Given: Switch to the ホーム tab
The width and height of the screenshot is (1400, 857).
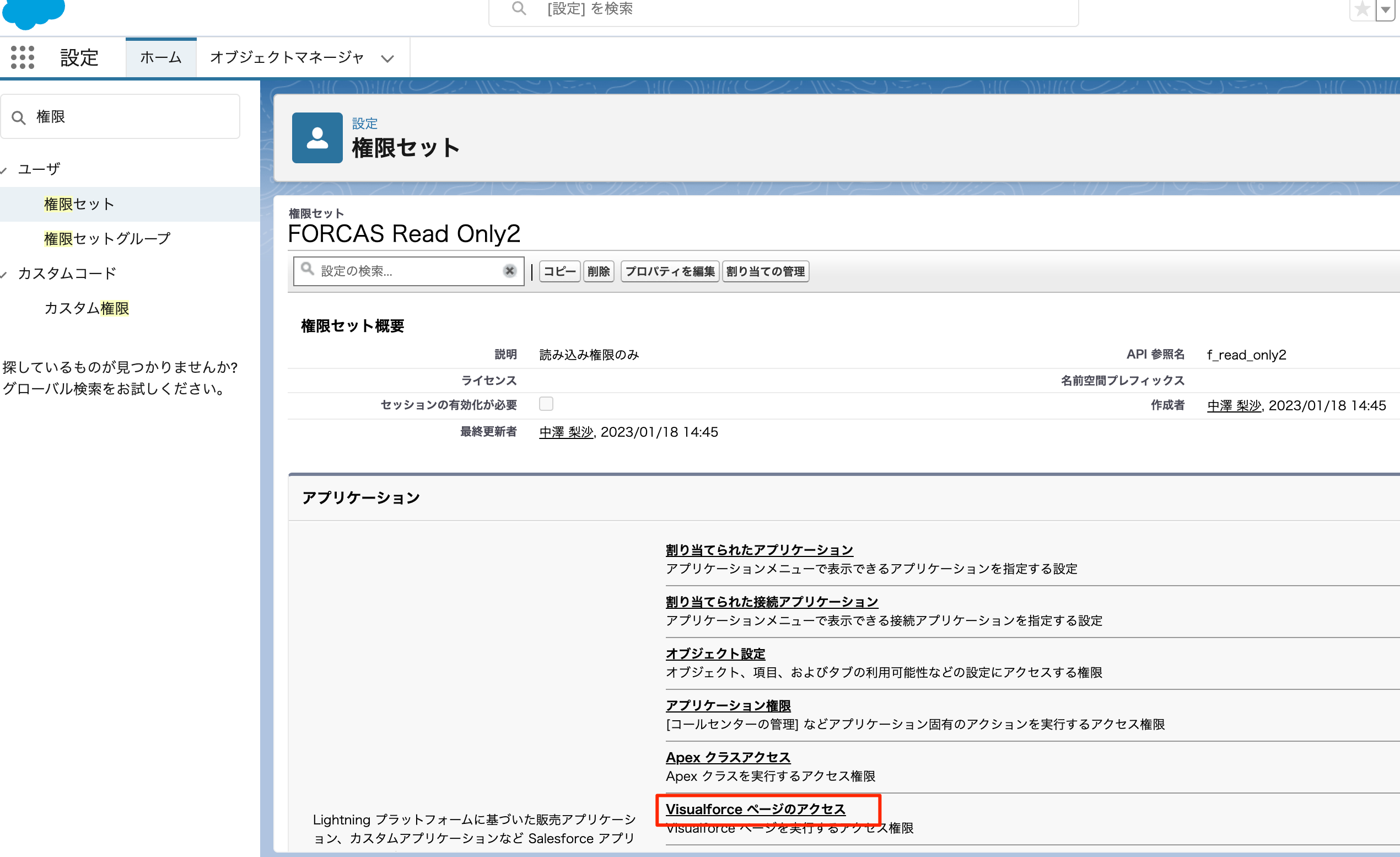Looking at the screenshot, I should 161,57.
